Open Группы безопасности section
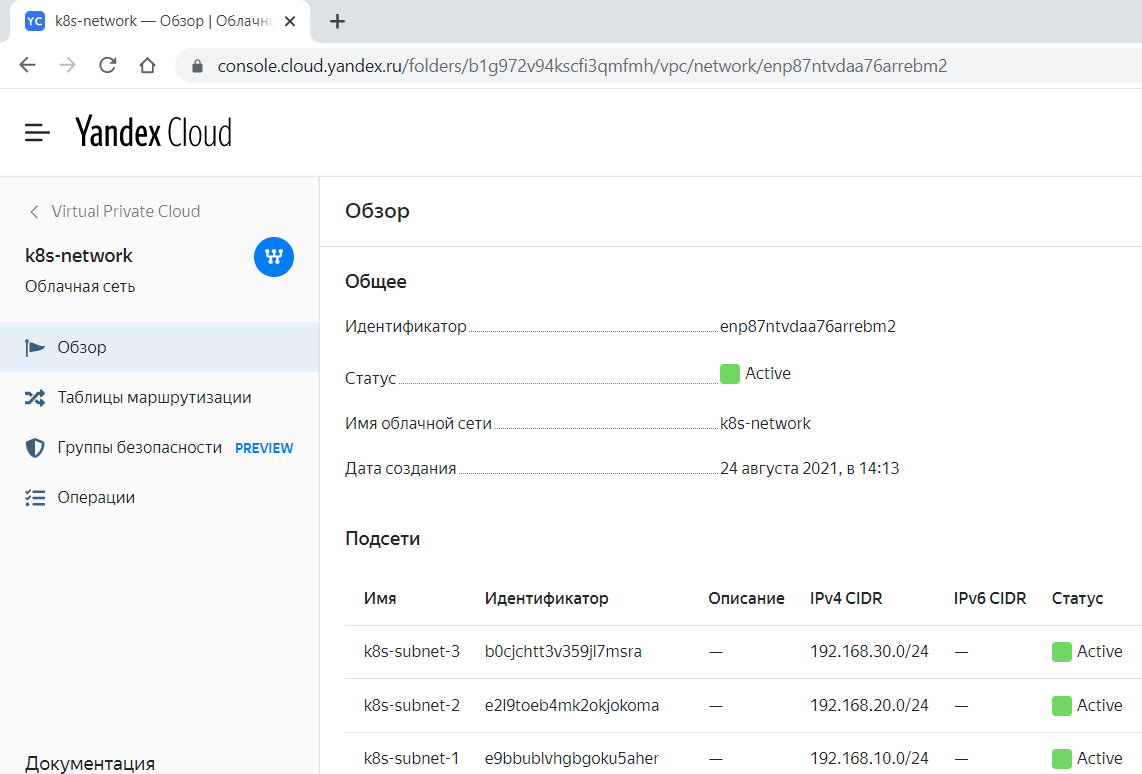The height and width of the screenshot is (774, 1142). (x=140, y=448)
